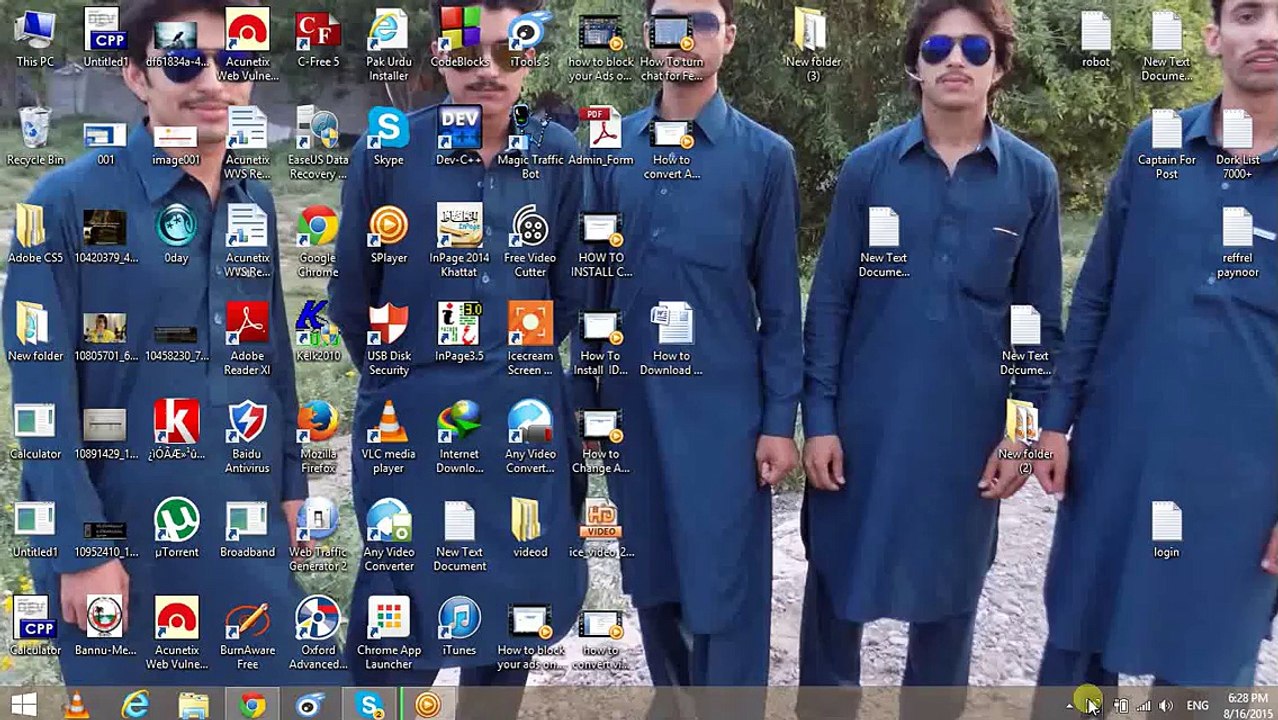The width and height of the screenshot is (1278, 720).
Task: Launch BurnAware Free shortcut
Action: click(247, 635)
